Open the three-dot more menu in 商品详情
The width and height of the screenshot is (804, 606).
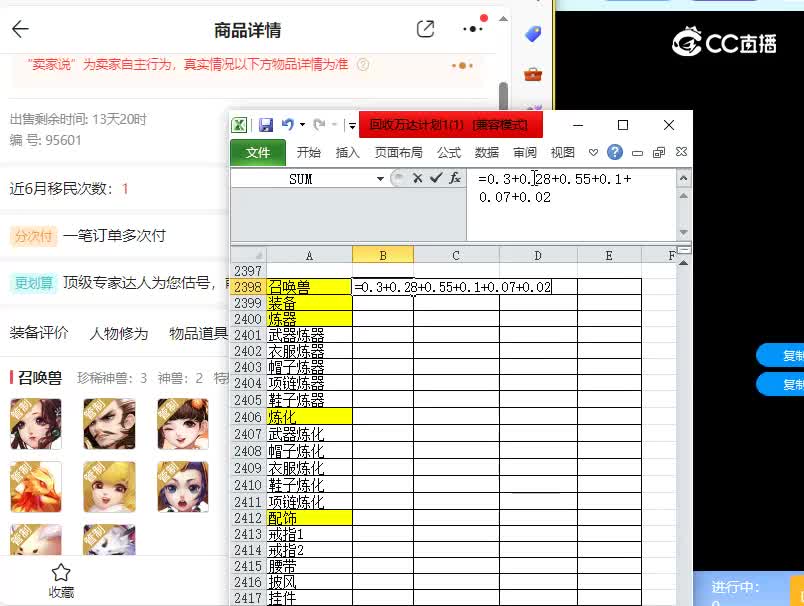(472, 29)
